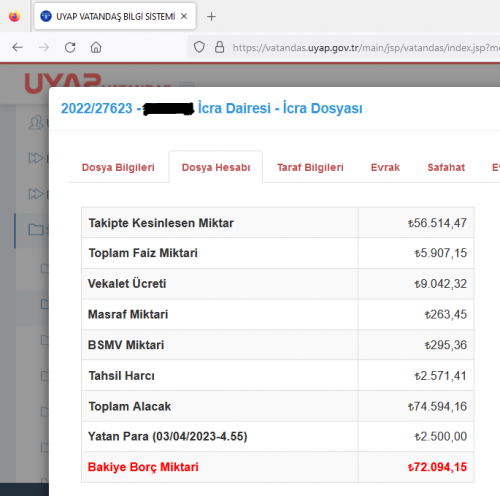Click the Firefox logo icon
Screen dimensions: 500x496
tap(14, 16)
